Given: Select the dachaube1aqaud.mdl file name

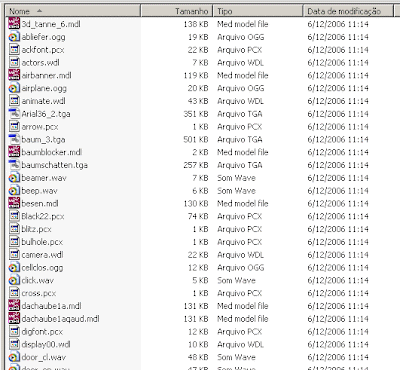Looking at the screenshot, I should pyautogui.click(x=60, y=319).
